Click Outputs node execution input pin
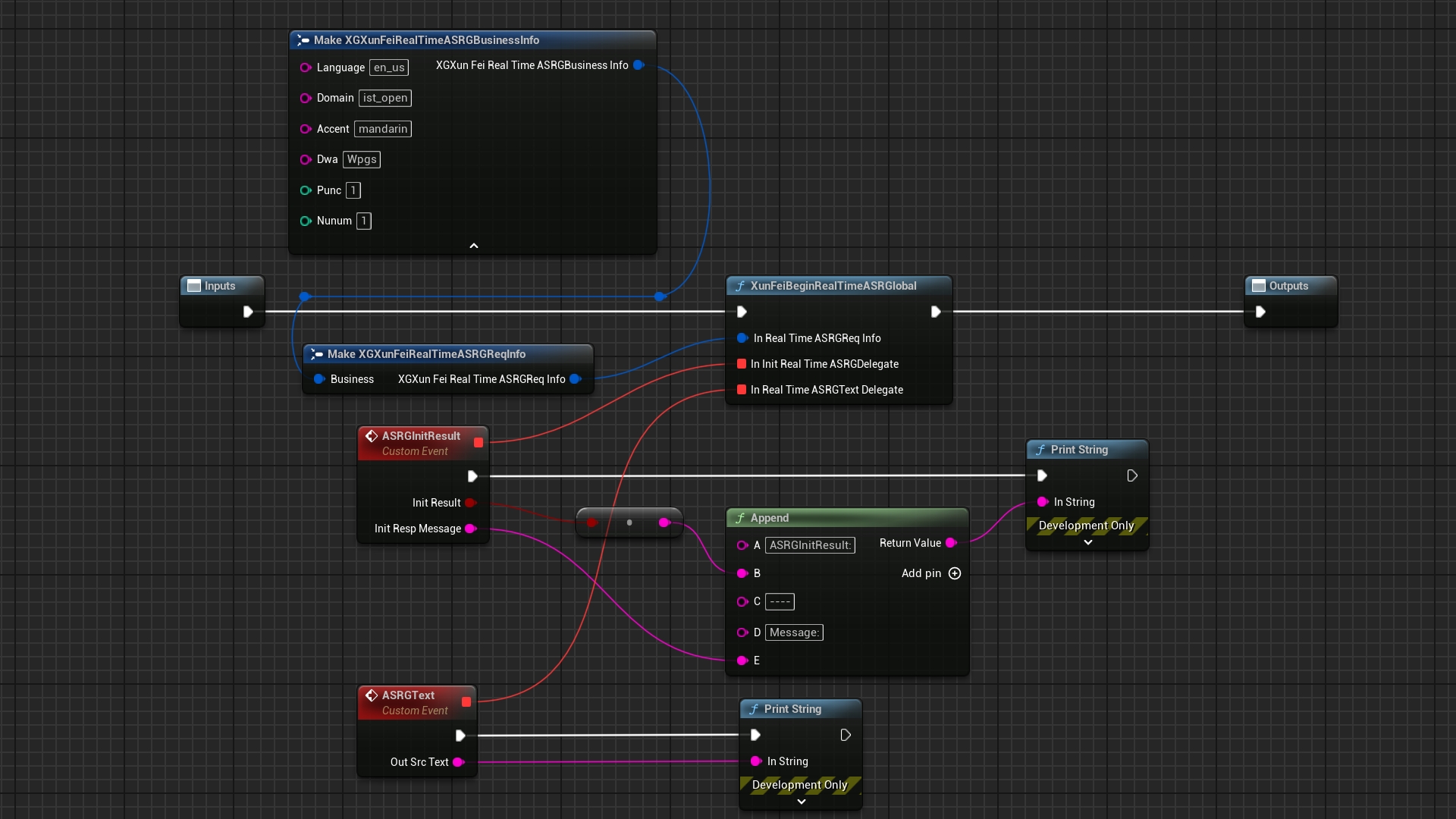Viewport: 1456px width, 819px height. (1260, 312)
